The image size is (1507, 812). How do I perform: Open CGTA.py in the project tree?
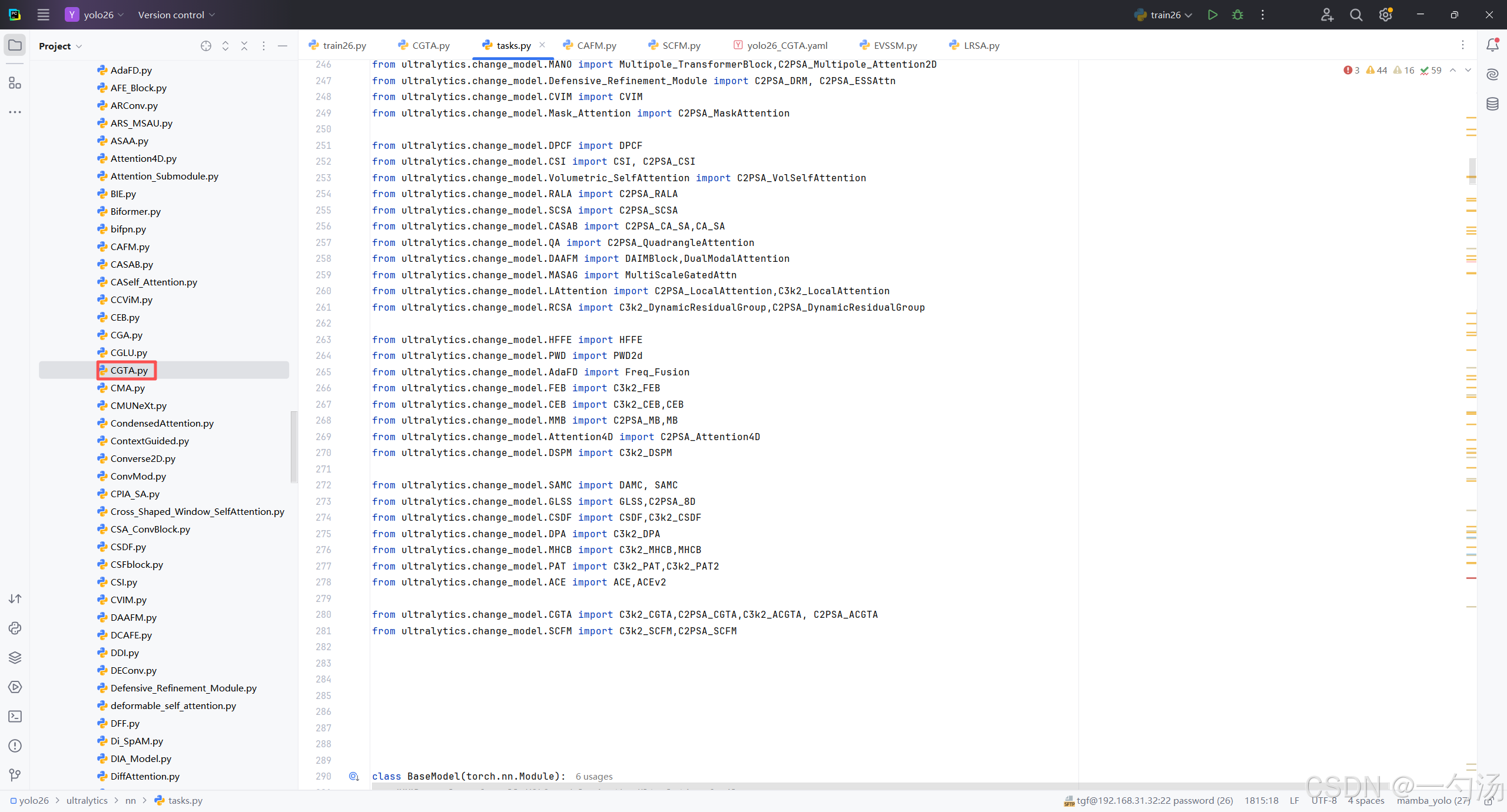[129, 370]
